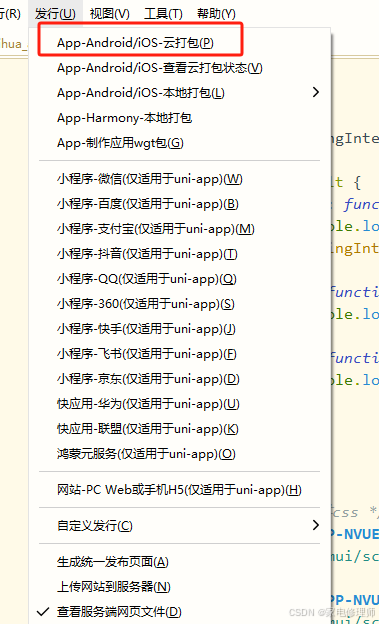
Task: Publish to 小程序-QQ (Q)
Action: (x=147, y=279)
